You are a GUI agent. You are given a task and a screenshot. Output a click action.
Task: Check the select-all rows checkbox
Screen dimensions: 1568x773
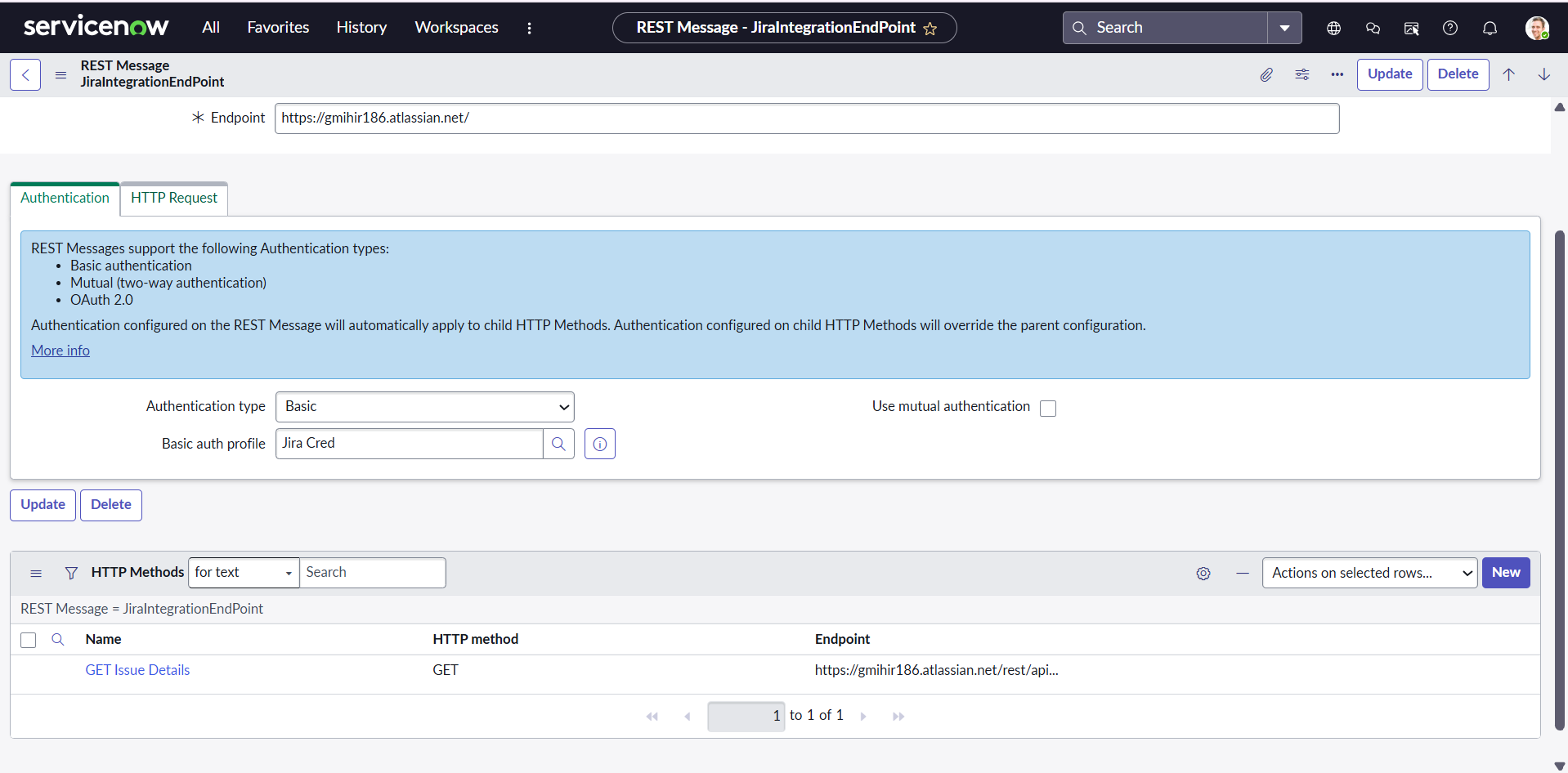tap(29, 640)
